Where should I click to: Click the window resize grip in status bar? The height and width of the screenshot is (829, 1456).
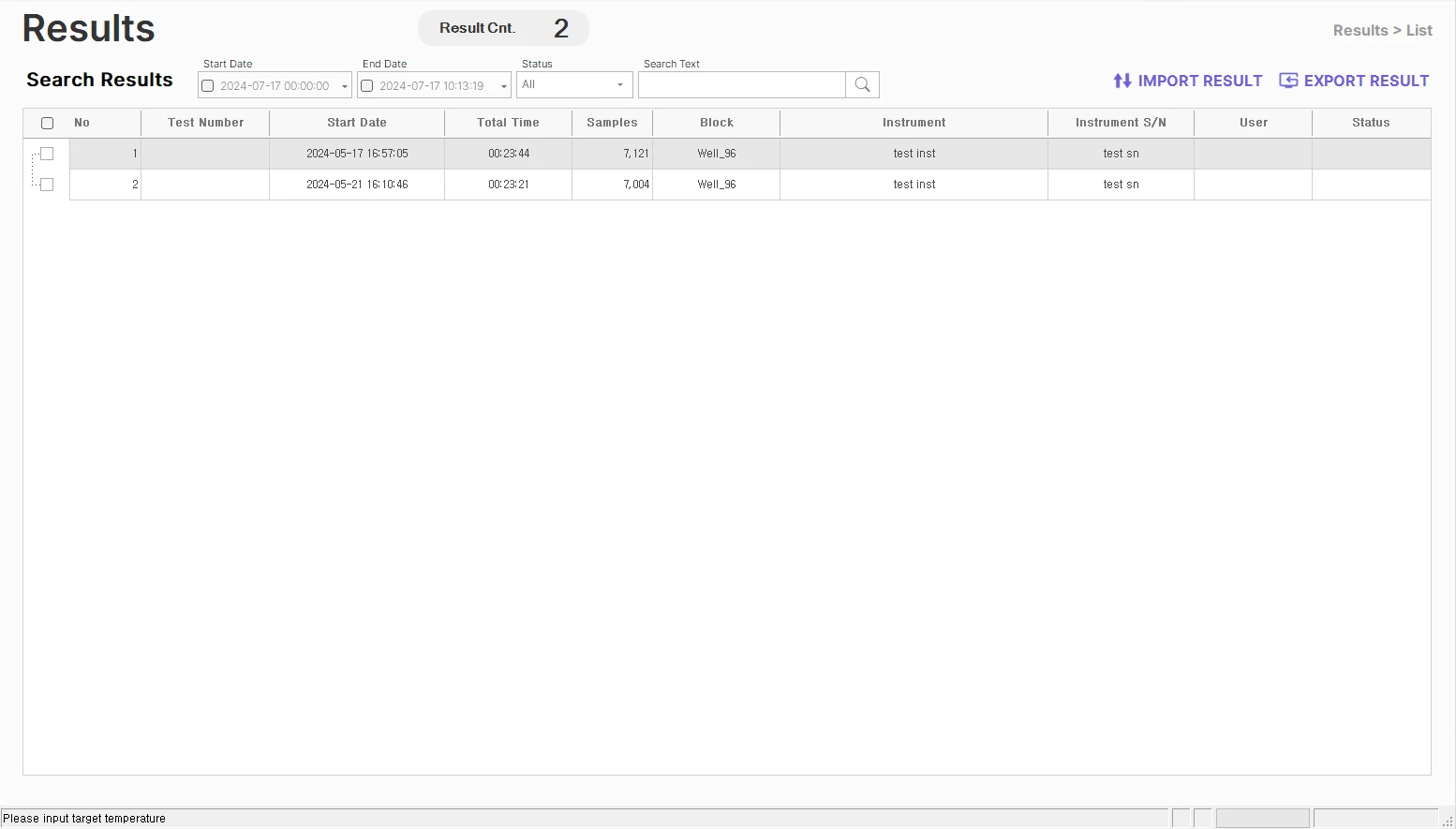click(1448, 821)
